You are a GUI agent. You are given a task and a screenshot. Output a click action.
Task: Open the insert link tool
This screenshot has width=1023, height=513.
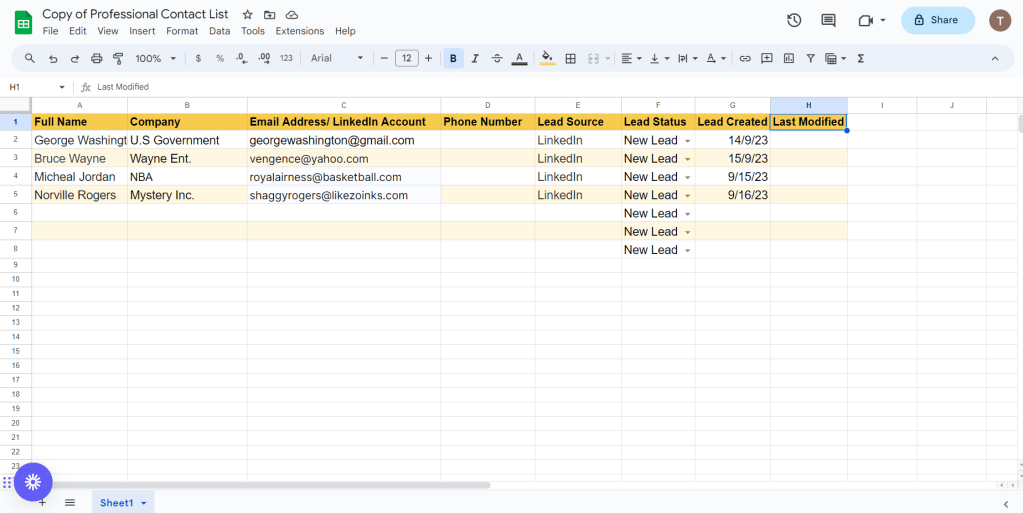[745, 59]
